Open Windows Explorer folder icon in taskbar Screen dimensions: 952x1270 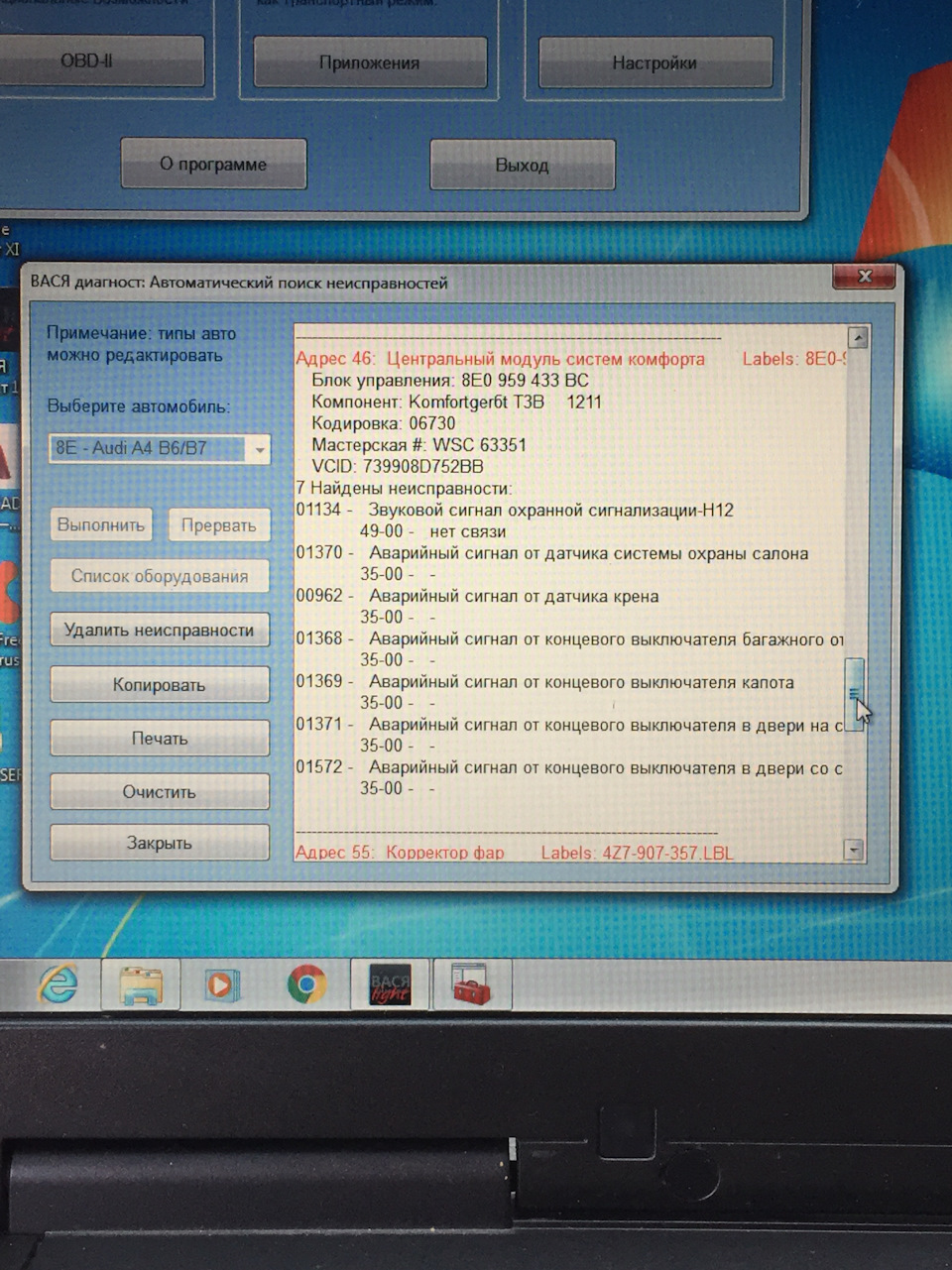point(141,984)
